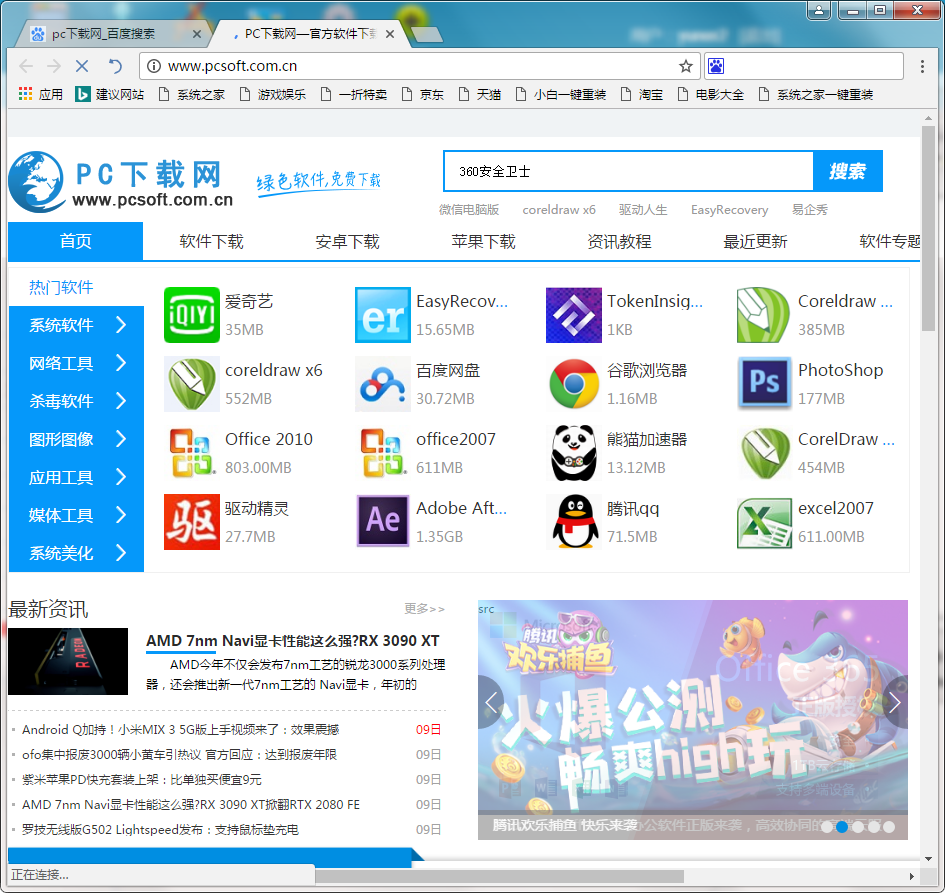945x893 pixels.
Task: Click the Baidu paw icon in search box
Action: pyautogui.click(x=716, y=66)
